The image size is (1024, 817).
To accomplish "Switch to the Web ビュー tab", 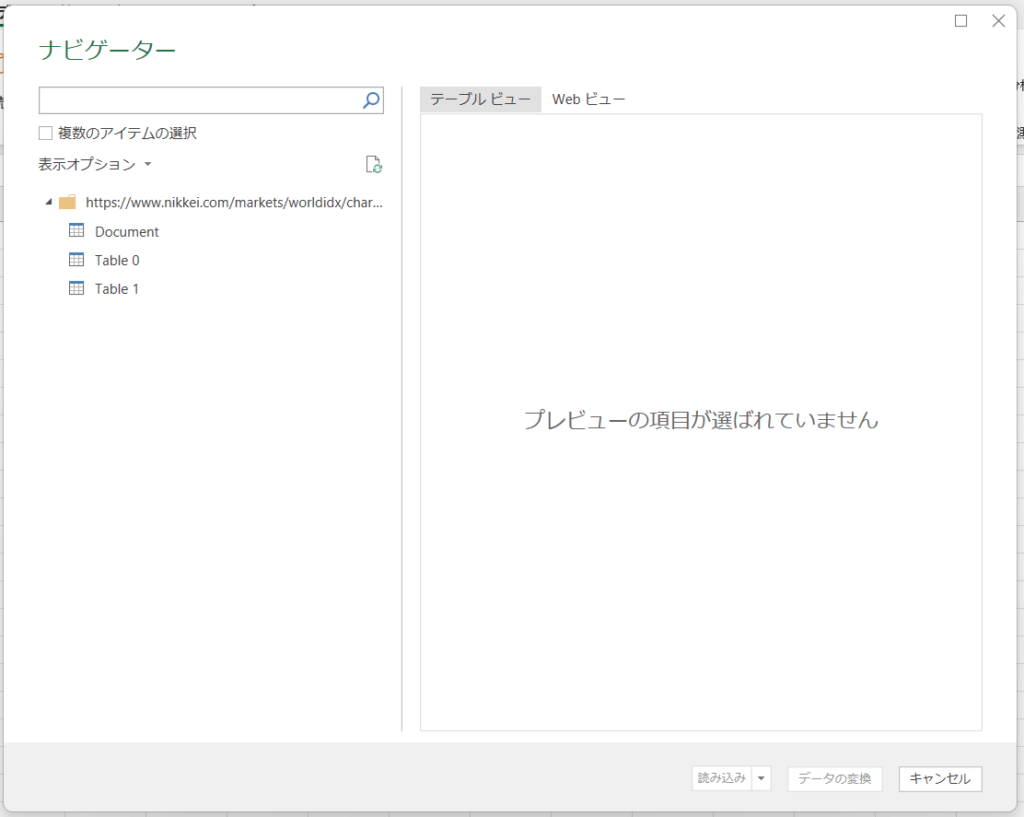I will (x=589, y=99).
